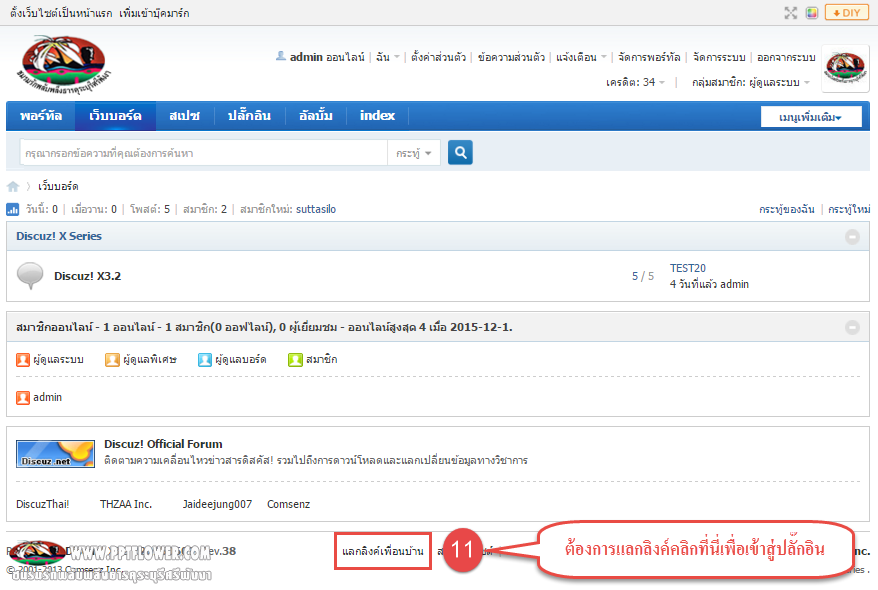Image resolution: width=878 pixels, height=590 pixels.
Task: Click the admin online user icon
Action: click(23, 398)
